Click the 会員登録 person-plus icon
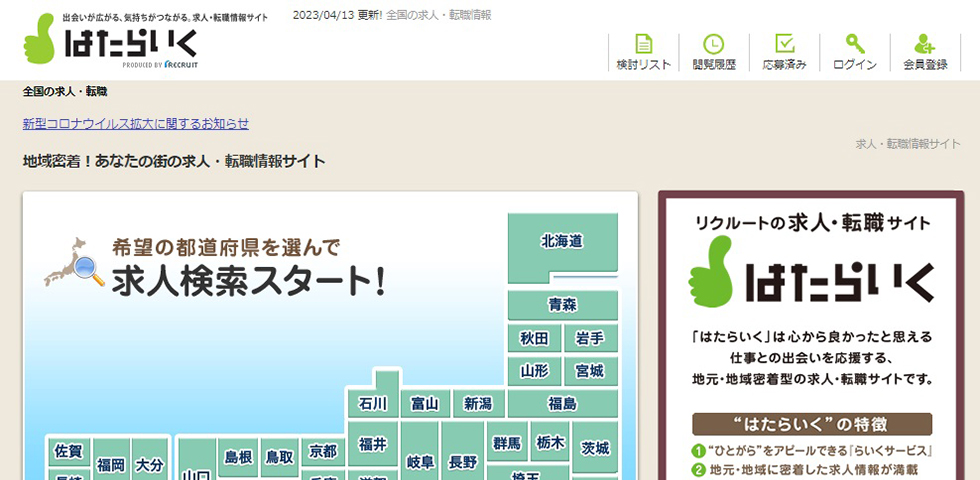The width and height of the screenshot is (980, 480). point(925,44)
